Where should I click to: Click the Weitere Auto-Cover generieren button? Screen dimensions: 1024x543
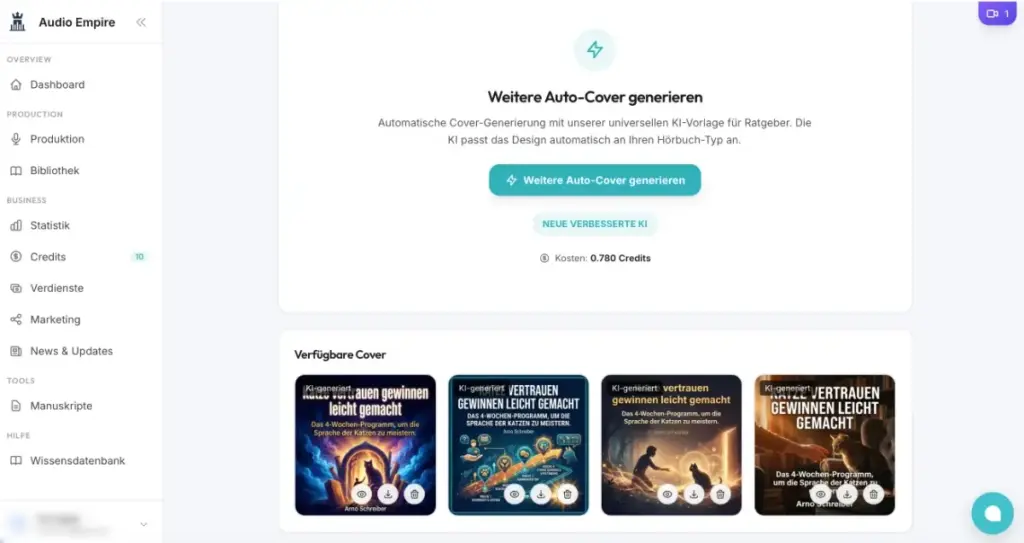(x=595, y=180)
